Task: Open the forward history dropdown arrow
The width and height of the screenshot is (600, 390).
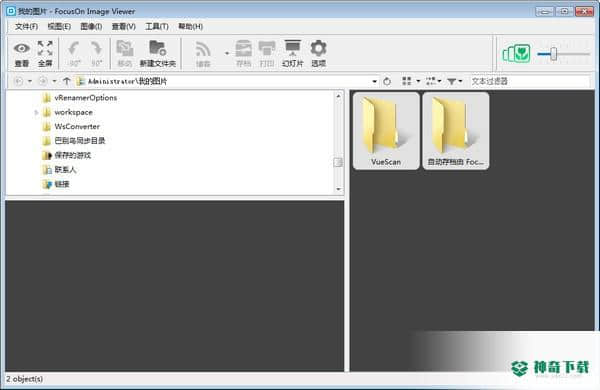Action: 54,81
